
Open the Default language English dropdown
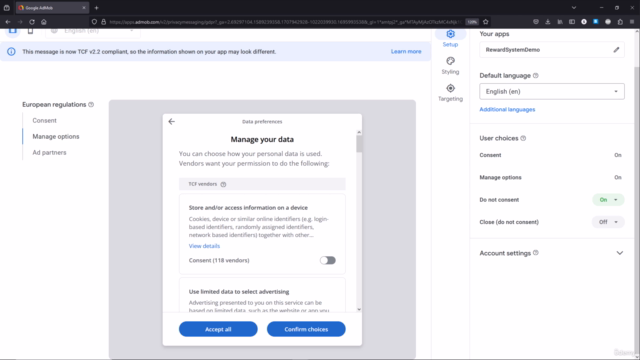(x=552, y=91)
